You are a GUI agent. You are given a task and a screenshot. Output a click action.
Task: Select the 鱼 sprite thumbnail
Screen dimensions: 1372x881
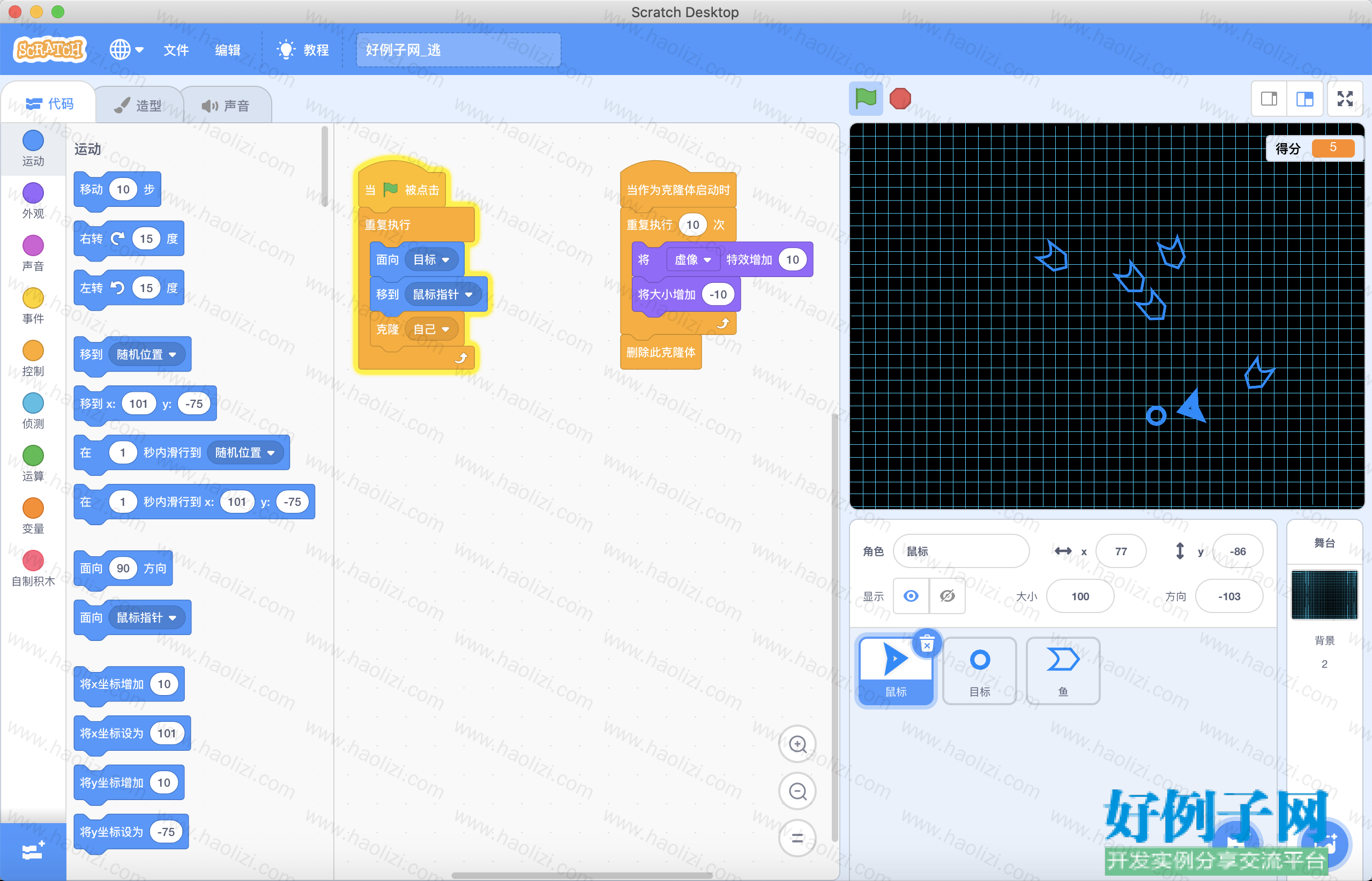[1063, 670]
